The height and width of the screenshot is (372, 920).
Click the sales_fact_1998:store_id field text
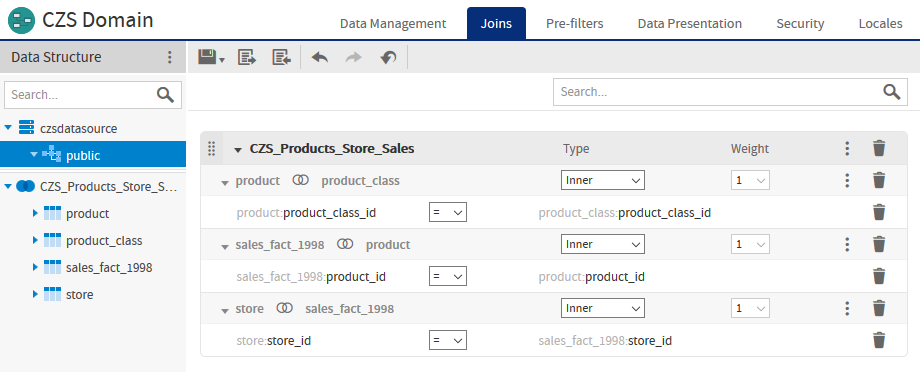[605, 340]
